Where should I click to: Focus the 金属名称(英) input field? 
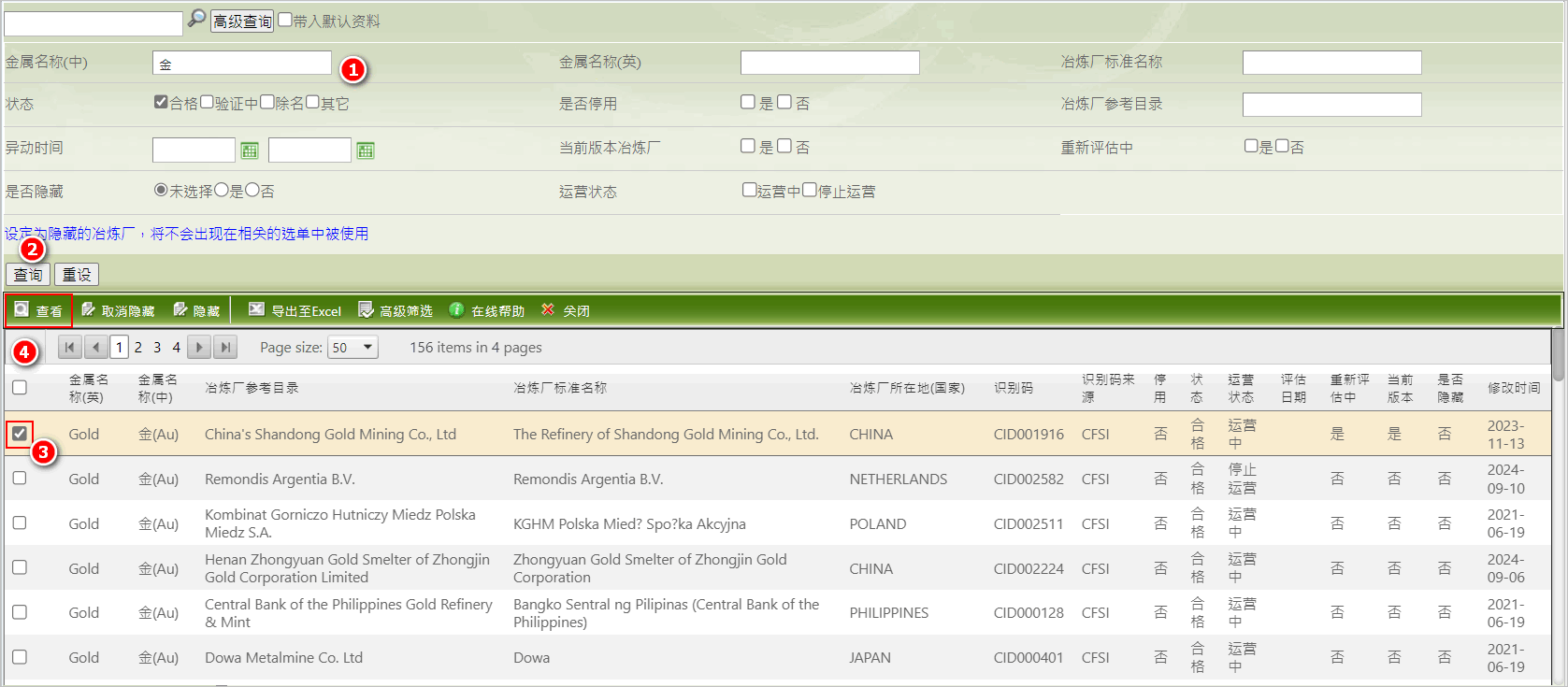(830, 63)
